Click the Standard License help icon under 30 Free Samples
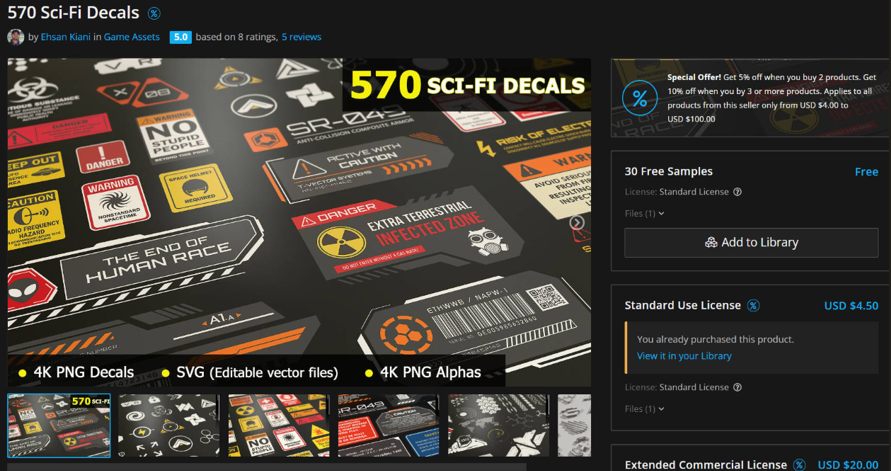The height and width of the screenshot is (471, 891). 738,192
